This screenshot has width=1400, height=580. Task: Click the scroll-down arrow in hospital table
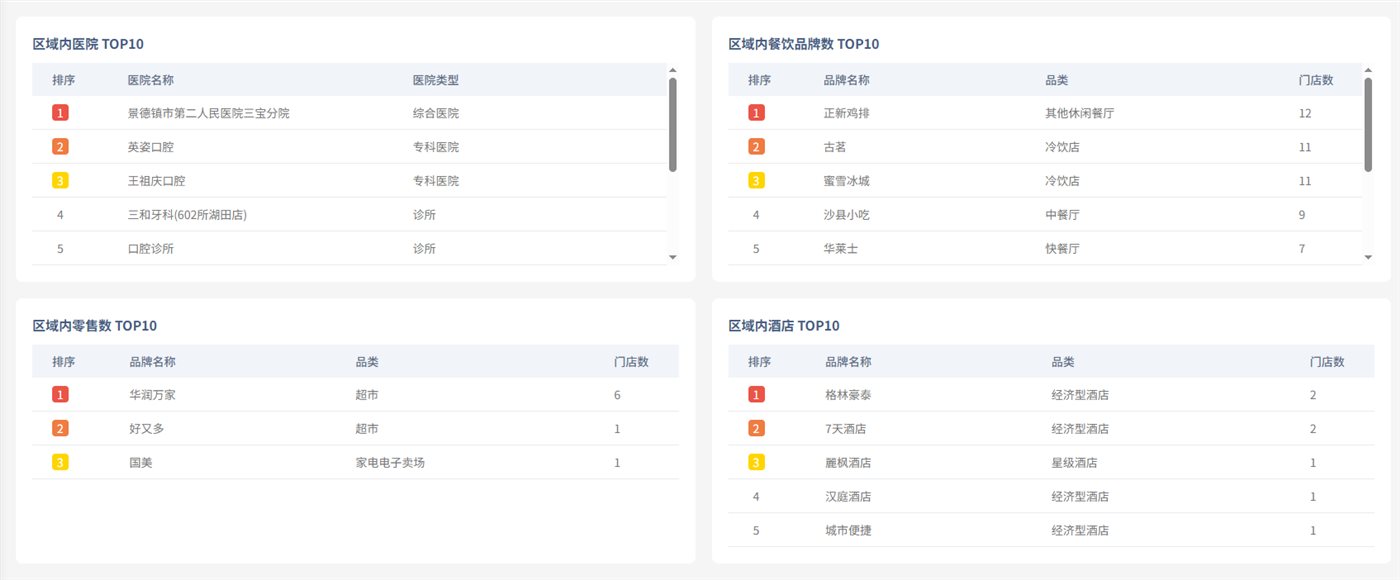click(x=672, y=258)
